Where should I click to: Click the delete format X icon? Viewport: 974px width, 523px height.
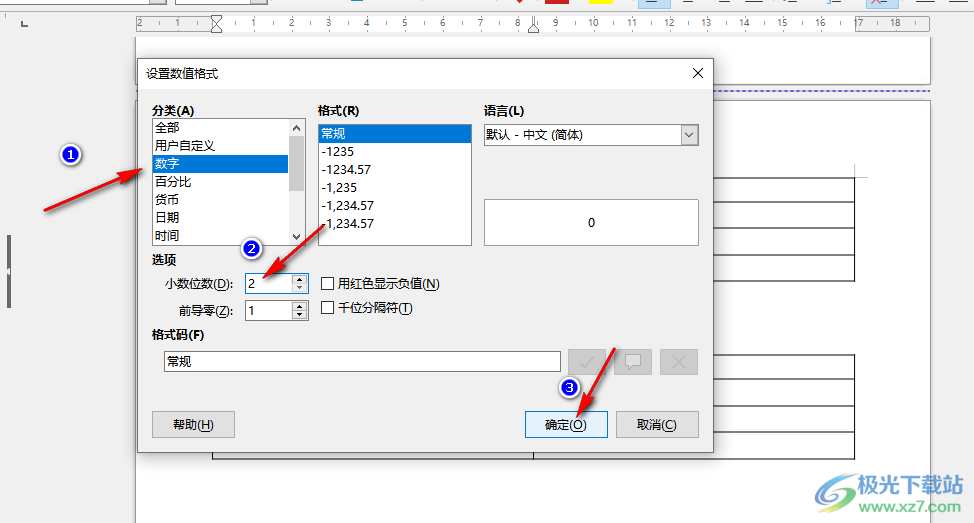[x=679, y=362]
